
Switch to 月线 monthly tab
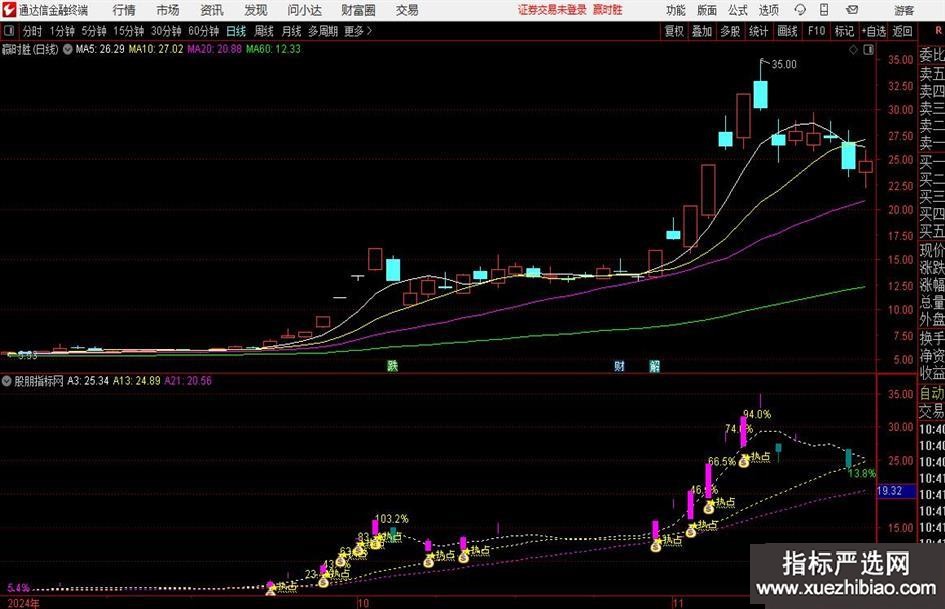[x=292, y=31]
